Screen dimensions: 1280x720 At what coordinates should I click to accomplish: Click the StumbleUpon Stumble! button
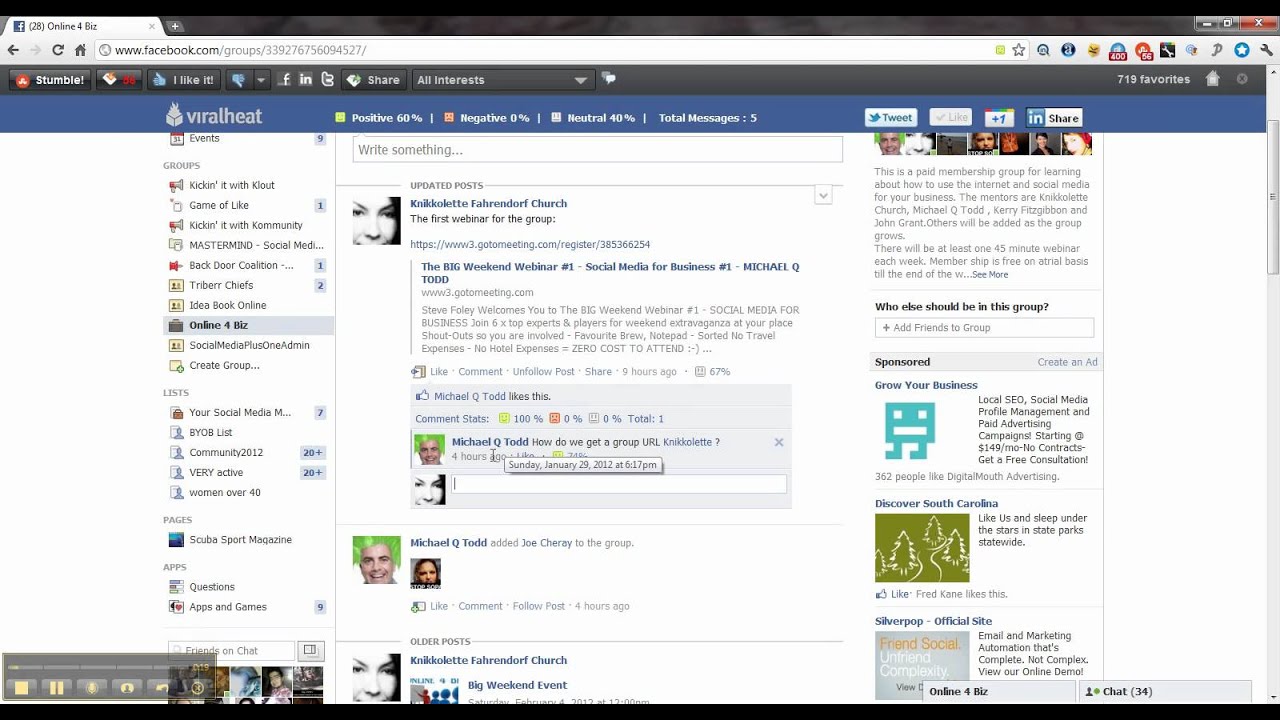pyautogui.click(x=49, y=80)
